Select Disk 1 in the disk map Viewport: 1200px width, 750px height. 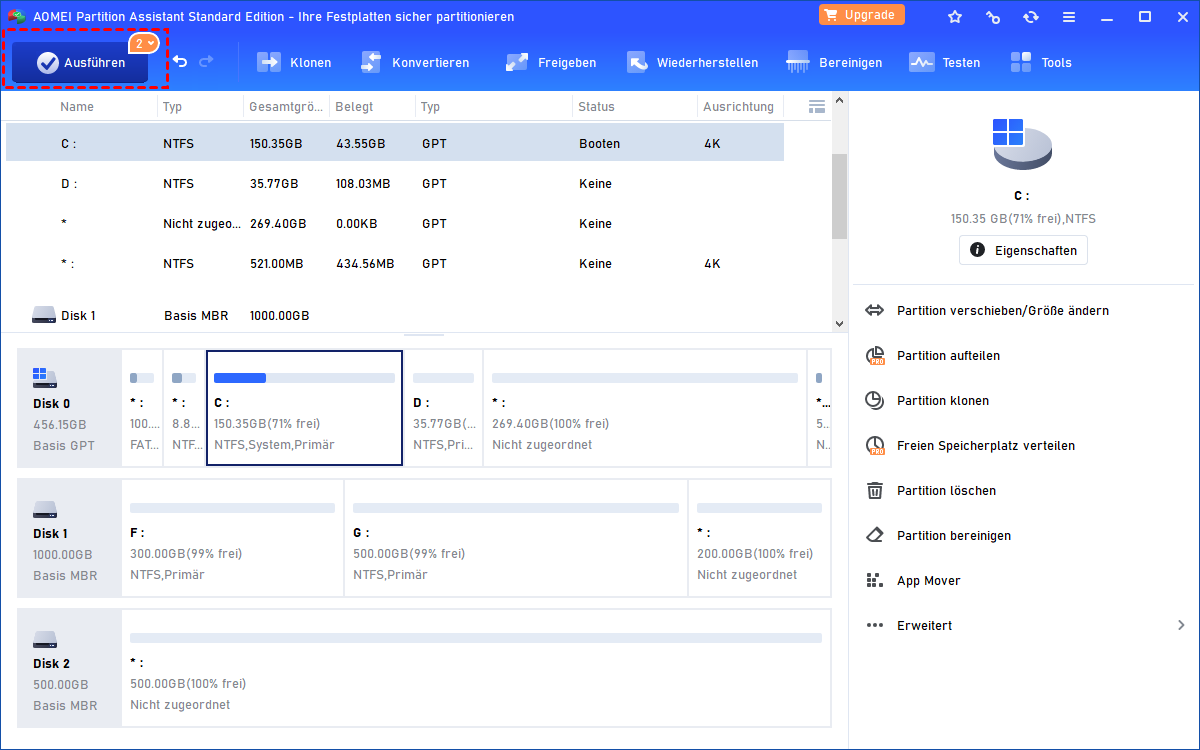[x=69, y=538]
